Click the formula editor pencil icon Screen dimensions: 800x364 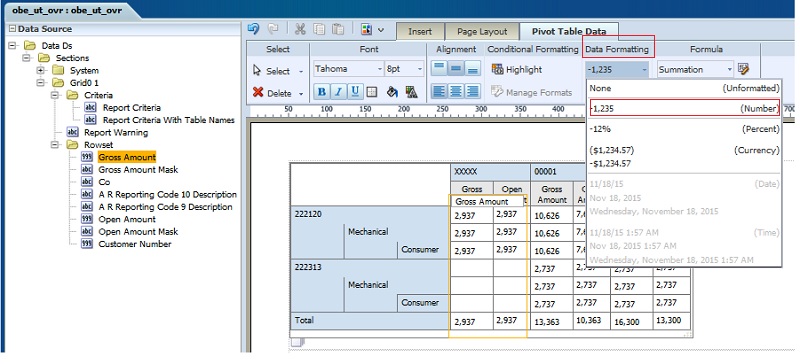point(743,68)
